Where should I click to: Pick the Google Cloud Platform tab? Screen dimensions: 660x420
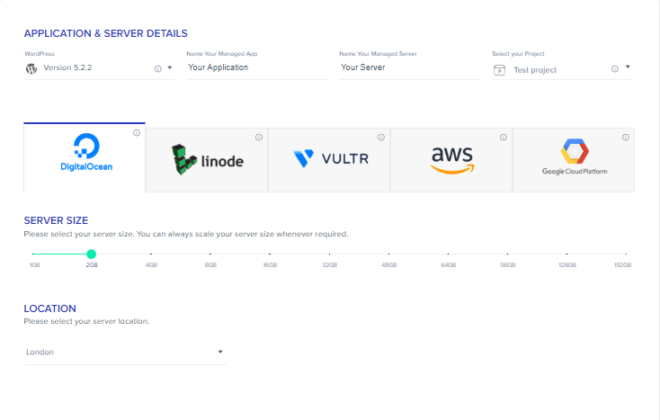(574, 160)
